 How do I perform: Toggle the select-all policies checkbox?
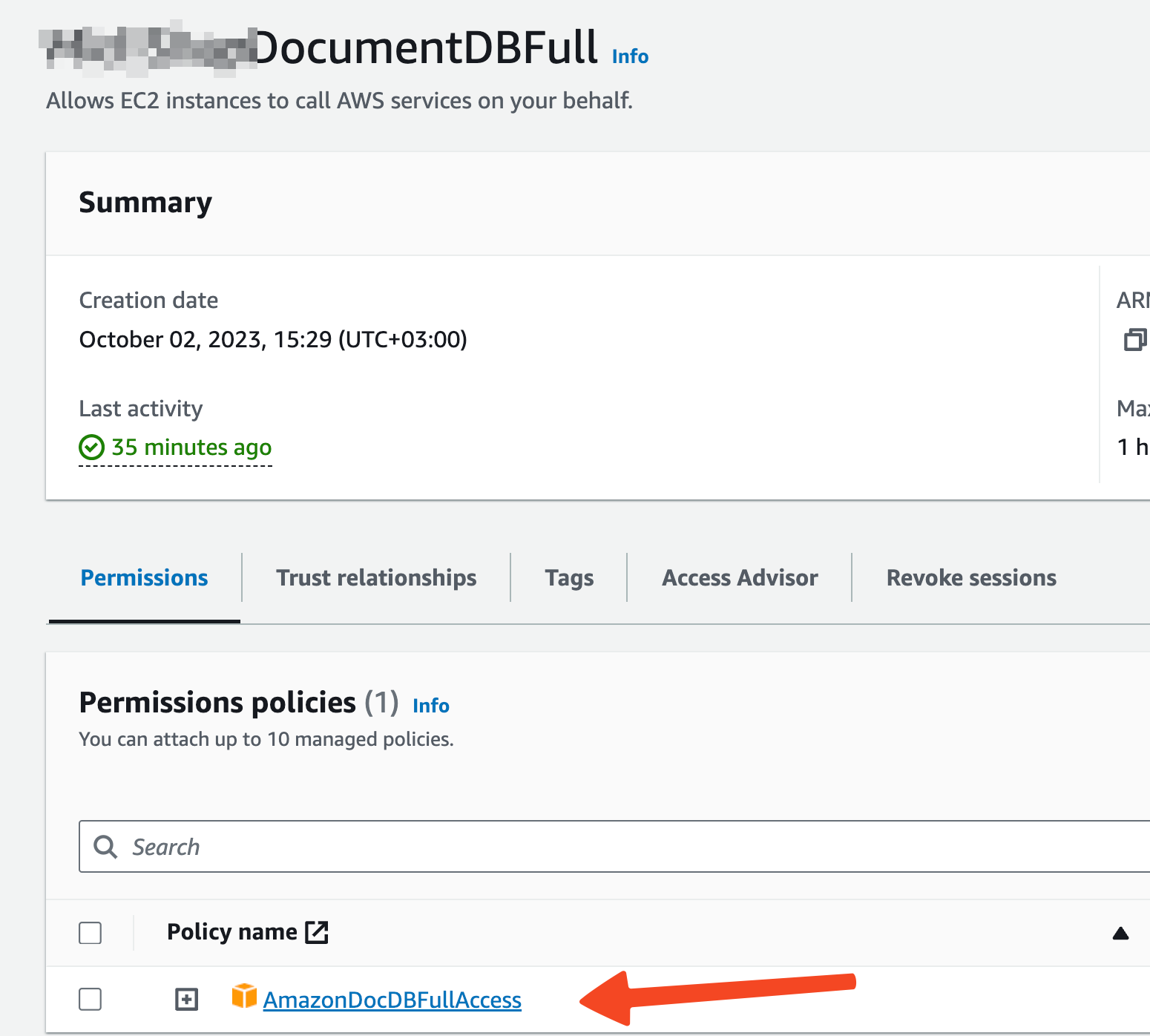point(91,933)
